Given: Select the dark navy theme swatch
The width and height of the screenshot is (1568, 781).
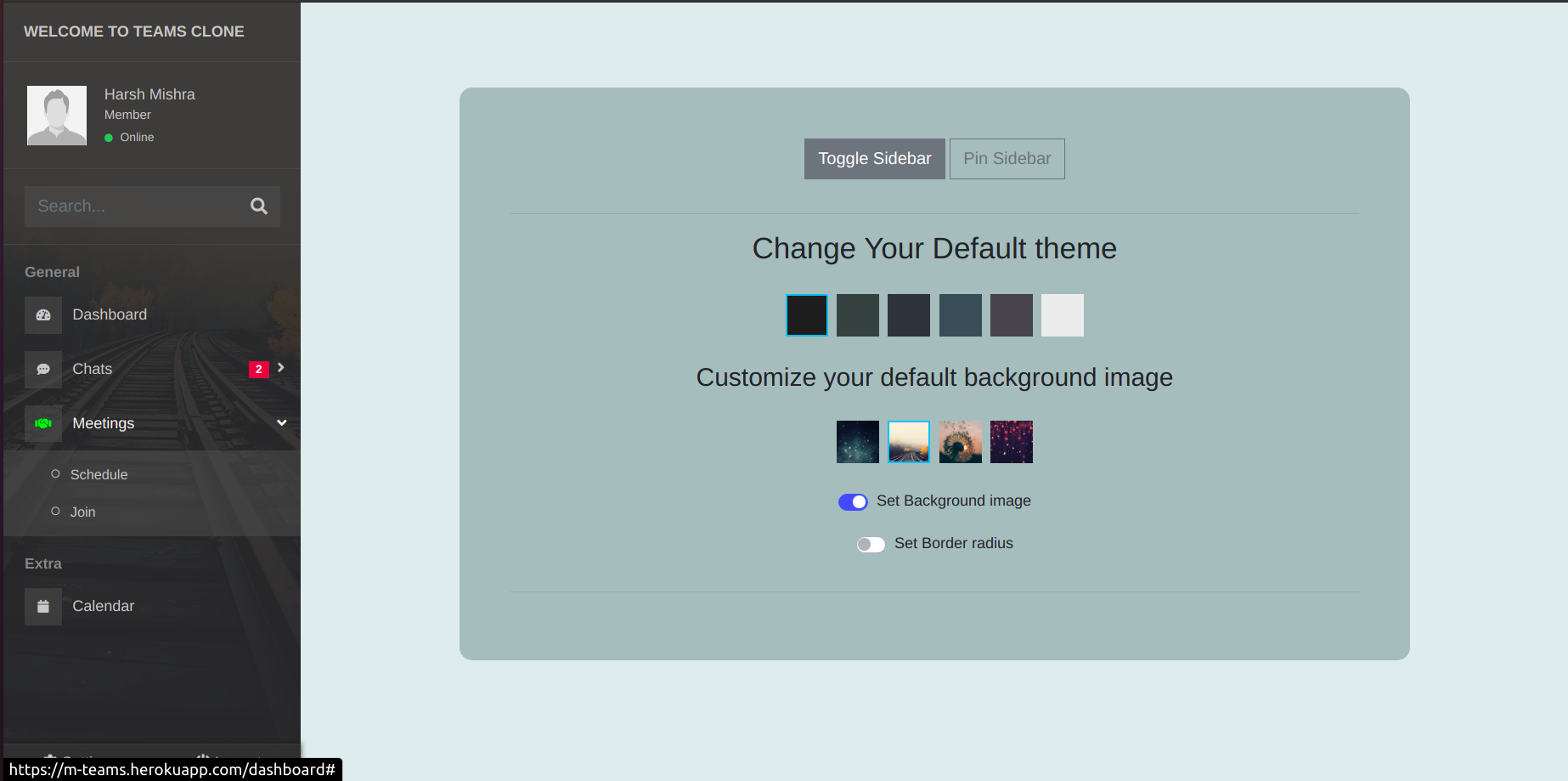Looking at the screenshot, I should click(909, 315).
